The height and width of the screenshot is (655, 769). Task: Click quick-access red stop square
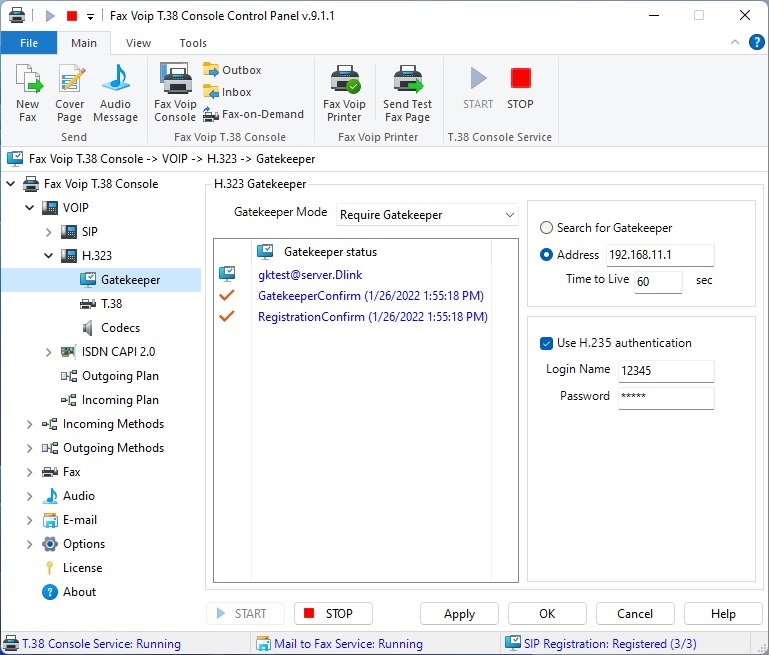coord(72,16)
